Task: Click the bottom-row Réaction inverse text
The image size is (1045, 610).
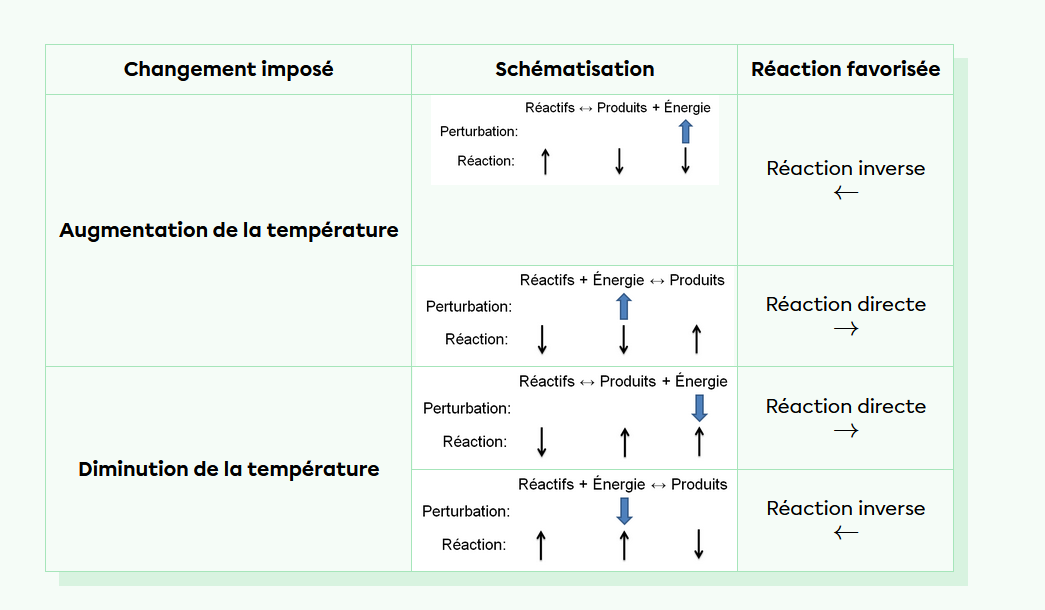Action: 846,508
